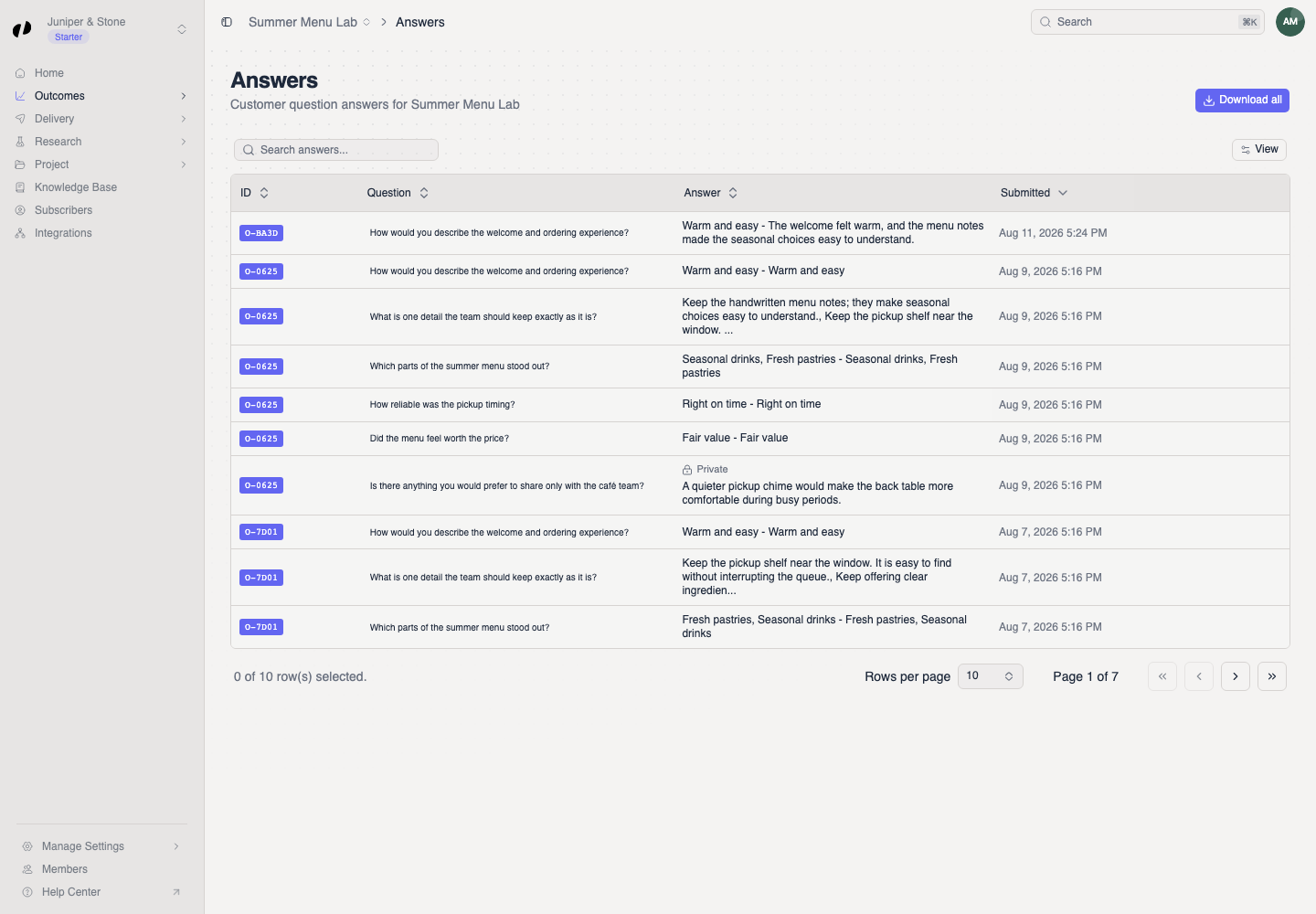Go to the next page

click(x=1236, y=676)
